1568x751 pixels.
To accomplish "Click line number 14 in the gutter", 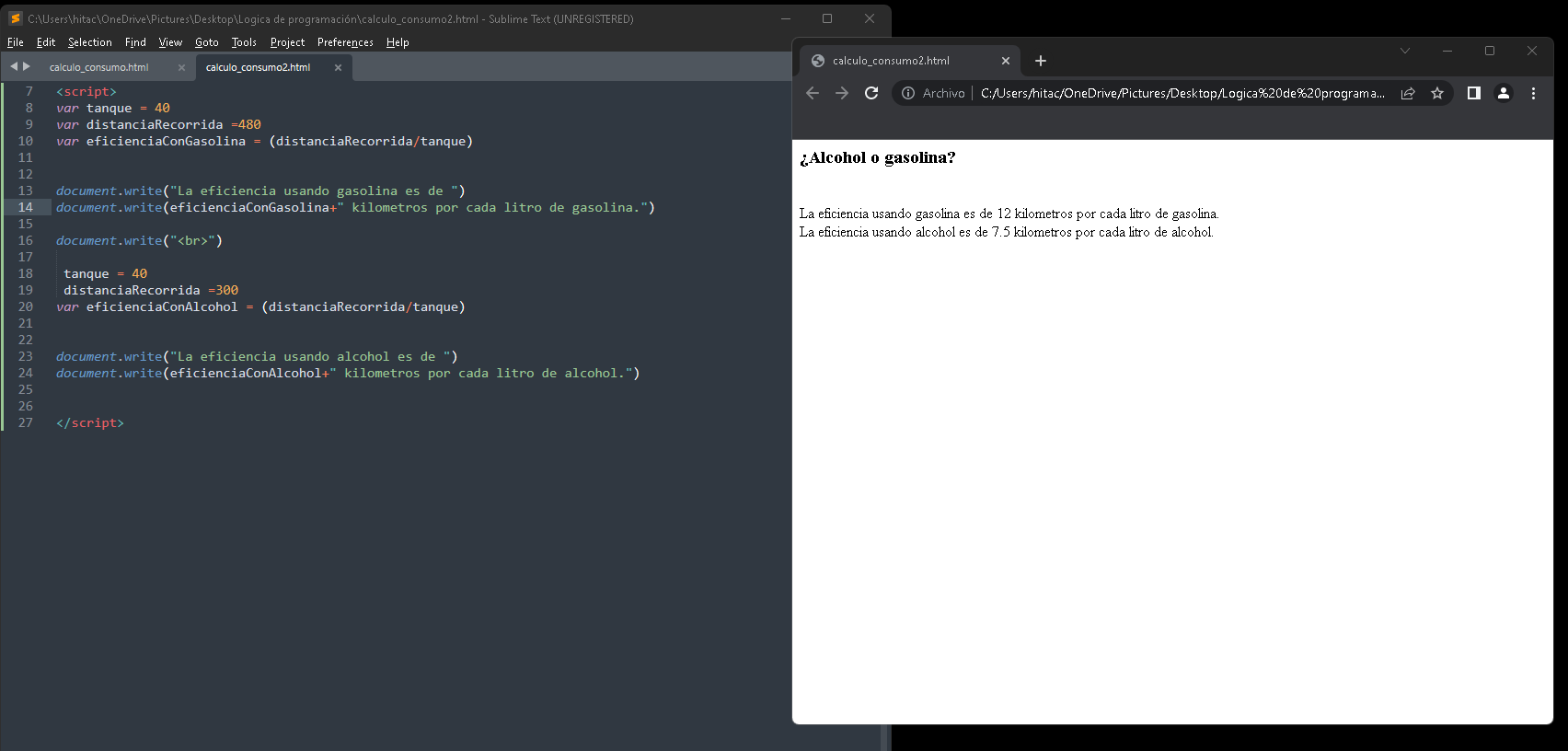I will pos(26,207).
